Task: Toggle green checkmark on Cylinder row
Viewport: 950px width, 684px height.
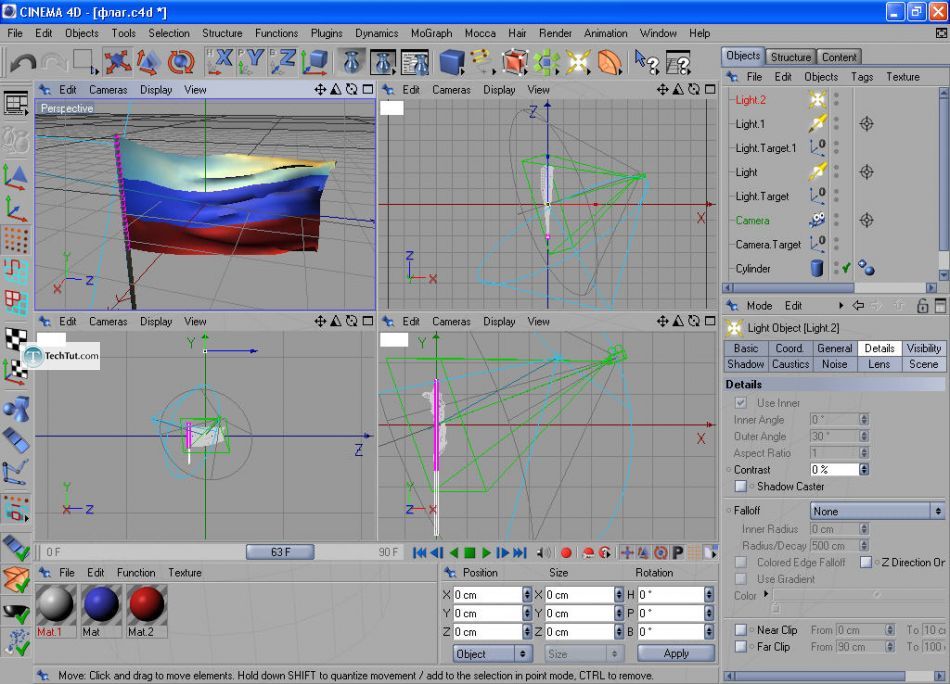Action: point(846,267)
